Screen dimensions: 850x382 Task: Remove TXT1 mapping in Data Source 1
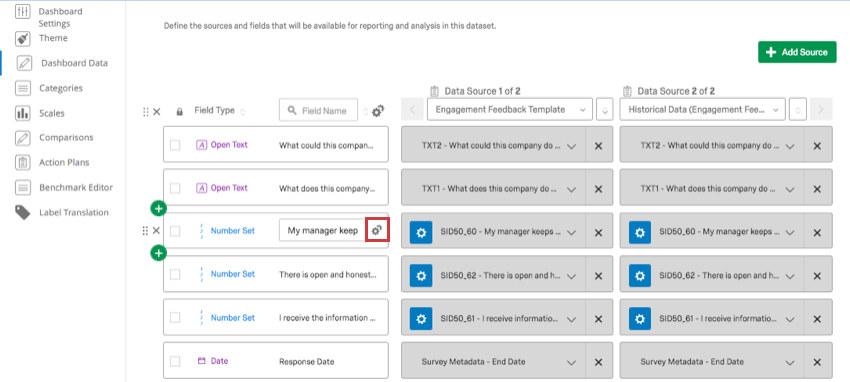[598, 189]
